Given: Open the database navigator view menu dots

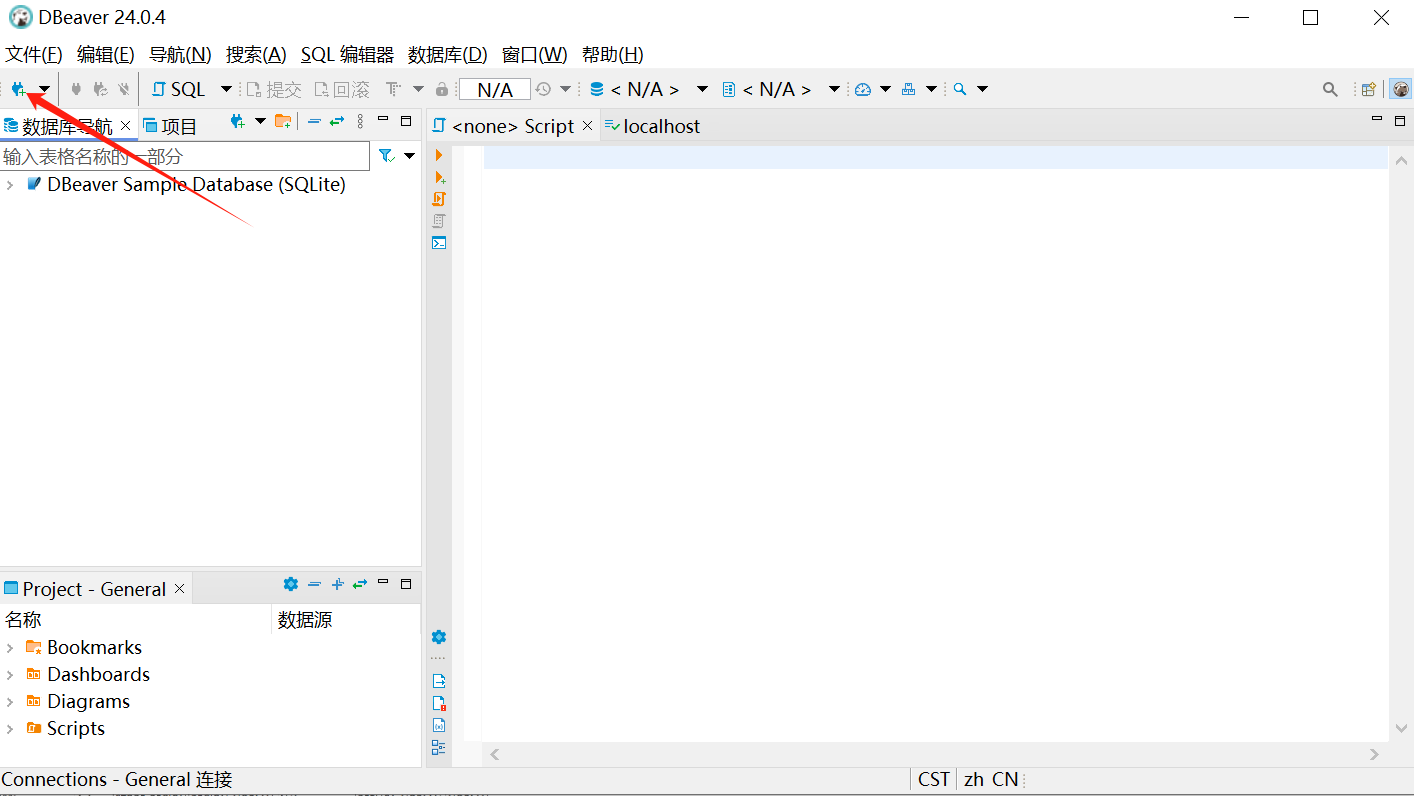Looking at the screenshot, I should click(x=360, y=121).
